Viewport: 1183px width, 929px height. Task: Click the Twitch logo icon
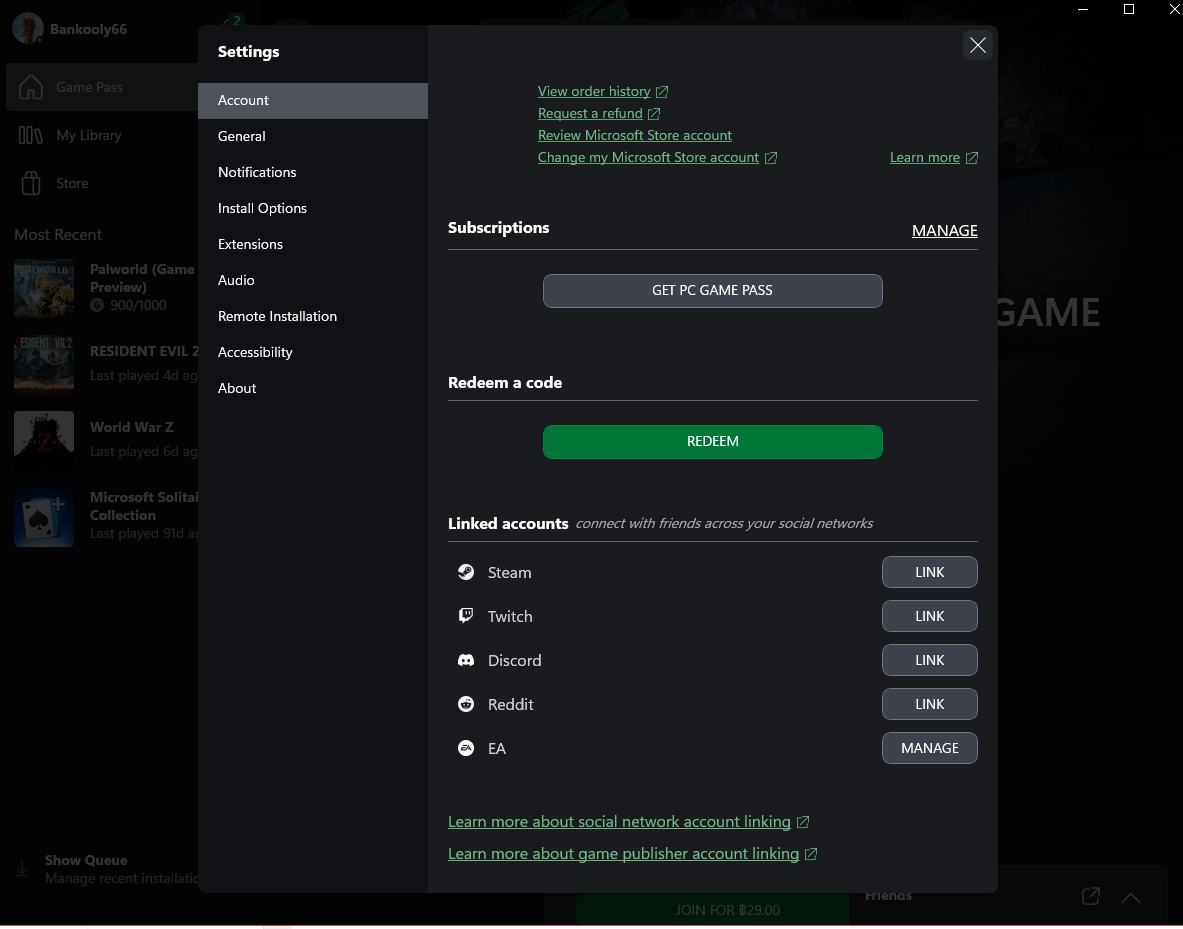[466, 616]
